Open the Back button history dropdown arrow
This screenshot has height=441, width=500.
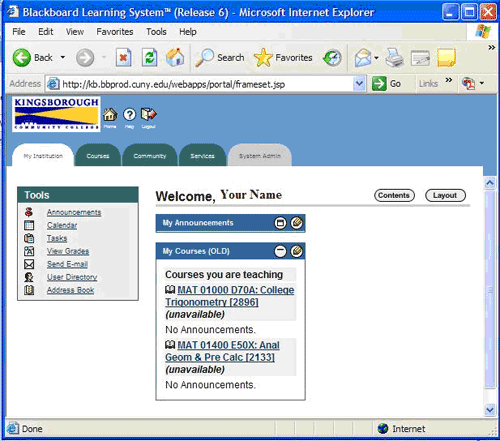(63, 57)
